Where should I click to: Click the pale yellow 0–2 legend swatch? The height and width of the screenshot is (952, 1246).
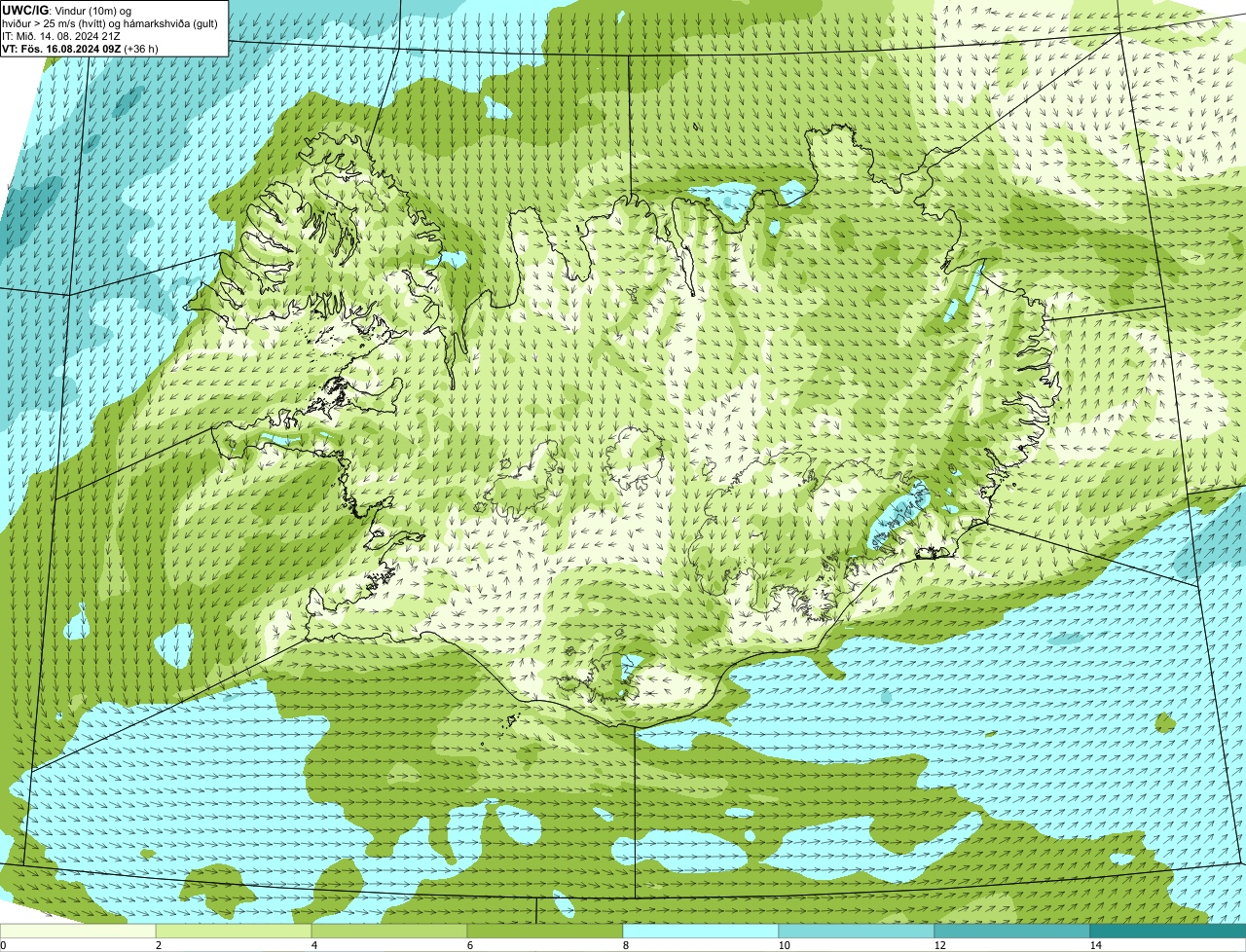(78, 931)
